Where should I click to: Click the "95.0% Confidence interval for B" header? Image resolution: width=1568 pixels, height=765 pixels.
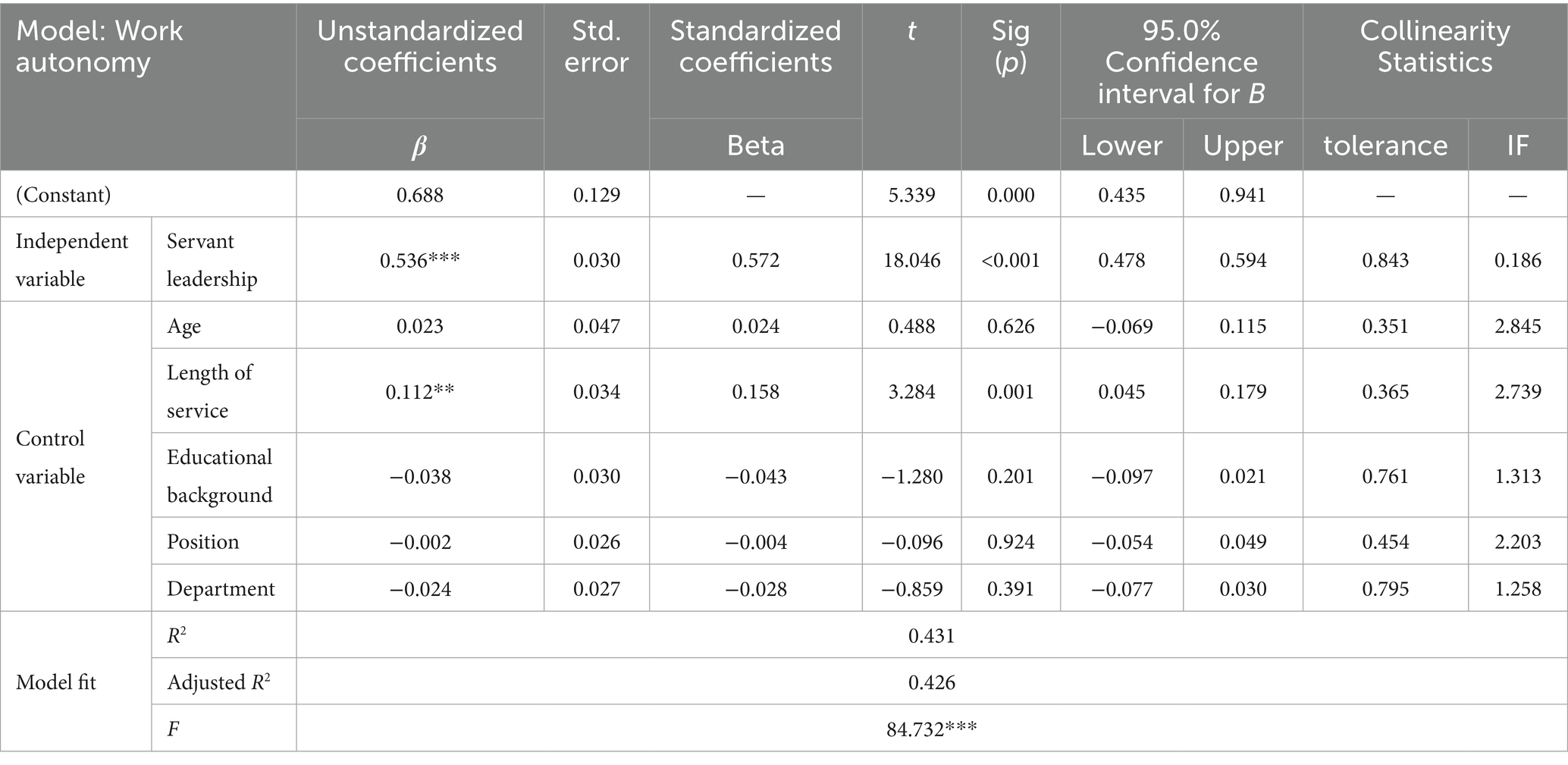[x=1181, y=62]
